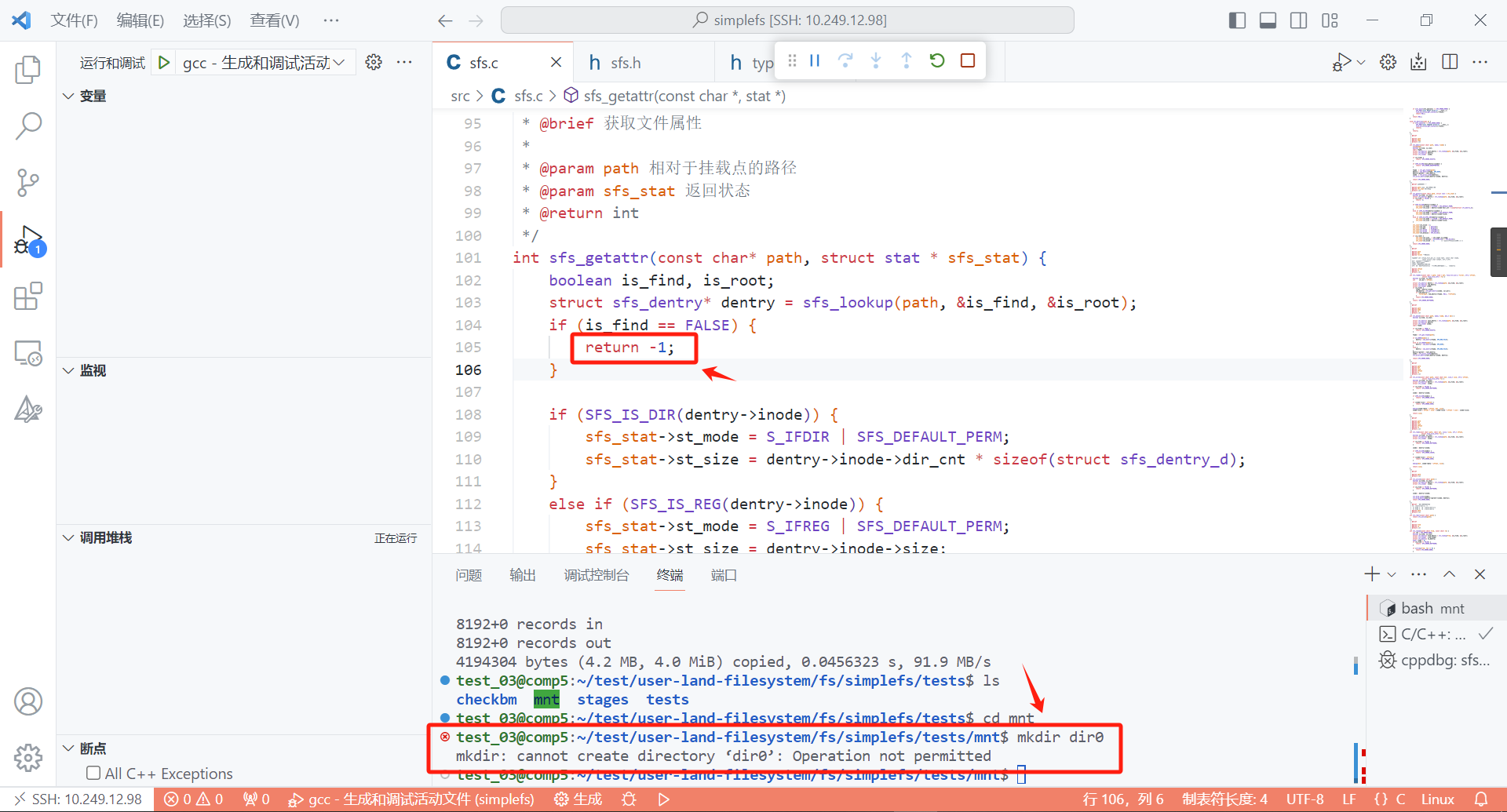
Task: Open Remote Explorer in activity bar
Action: (28, 353)
